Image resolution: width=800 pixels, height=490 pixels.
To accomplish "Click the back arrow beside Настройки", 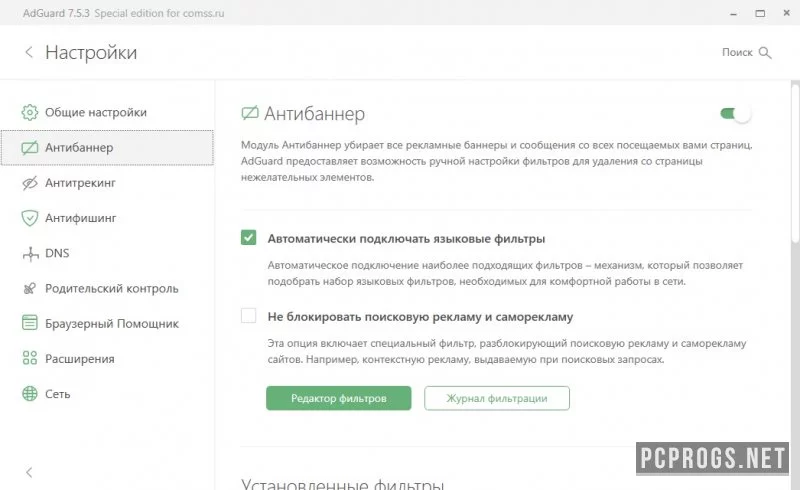I will pyautogui.click(x=29, y=52).
